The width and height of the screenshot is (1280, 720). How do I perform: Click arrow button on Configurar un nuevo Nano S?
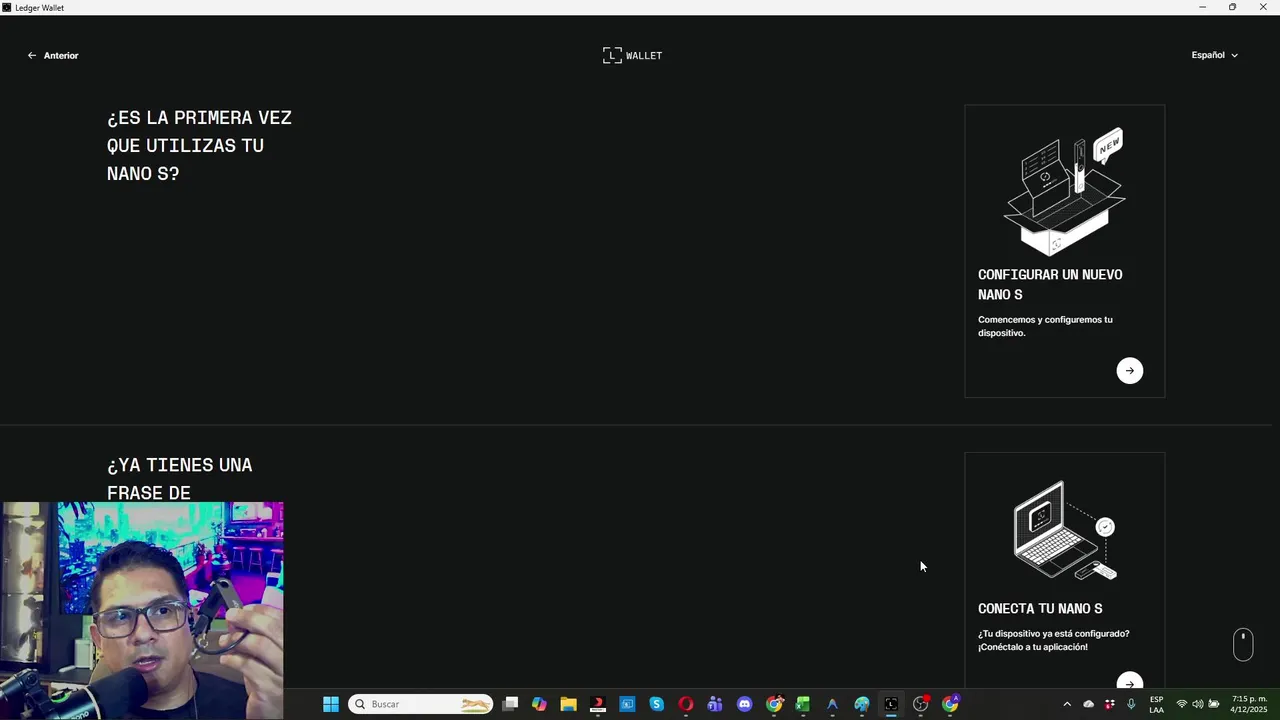1129,370
